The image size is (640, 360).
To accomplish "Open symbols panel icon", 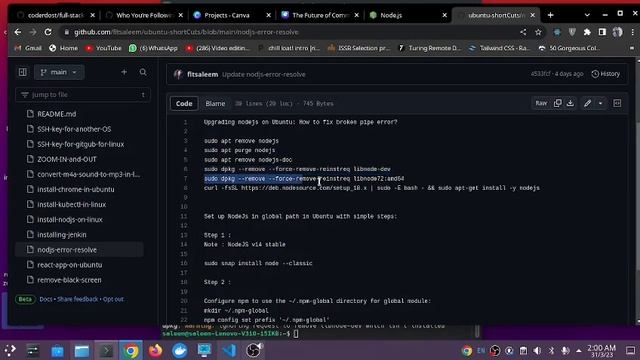I will (x=617, y=103).
